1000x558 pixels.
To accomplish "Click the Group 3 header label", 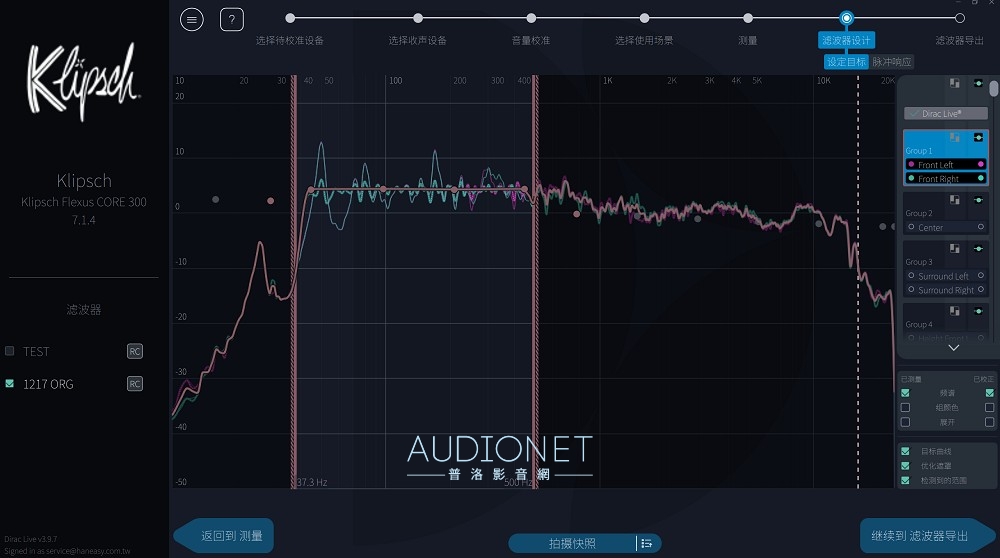I will [918, 261].
